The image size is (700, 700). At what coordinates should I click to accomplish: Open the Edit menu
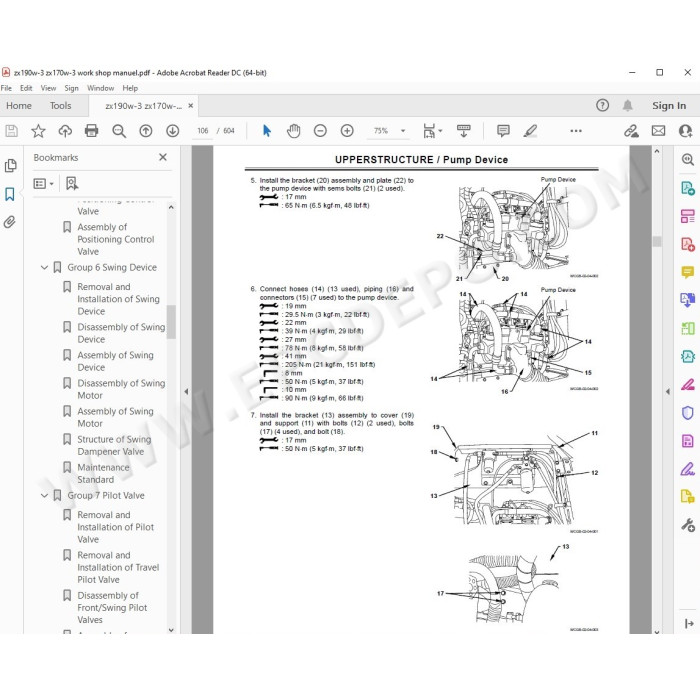pyautogui.click(x=26, y=88)
